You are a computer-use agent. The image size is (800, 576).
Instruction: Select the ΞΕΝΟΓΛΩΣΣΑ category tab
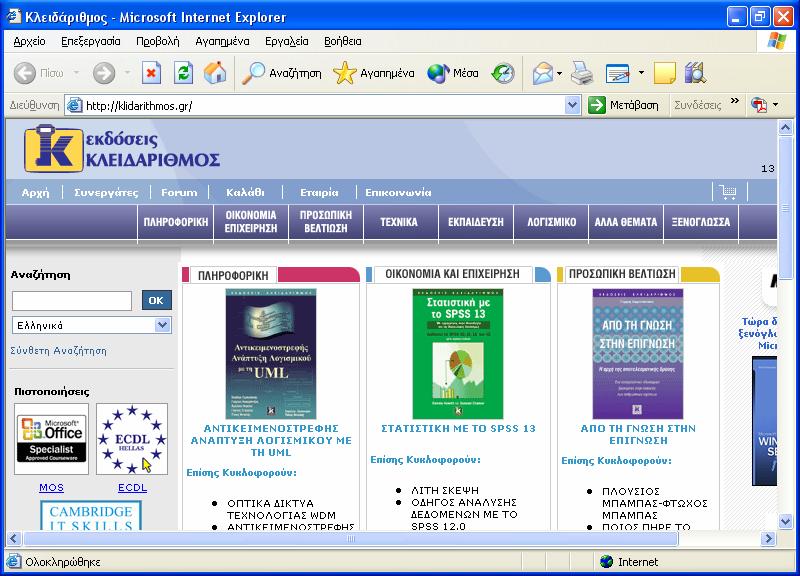[x=701, y=222]
